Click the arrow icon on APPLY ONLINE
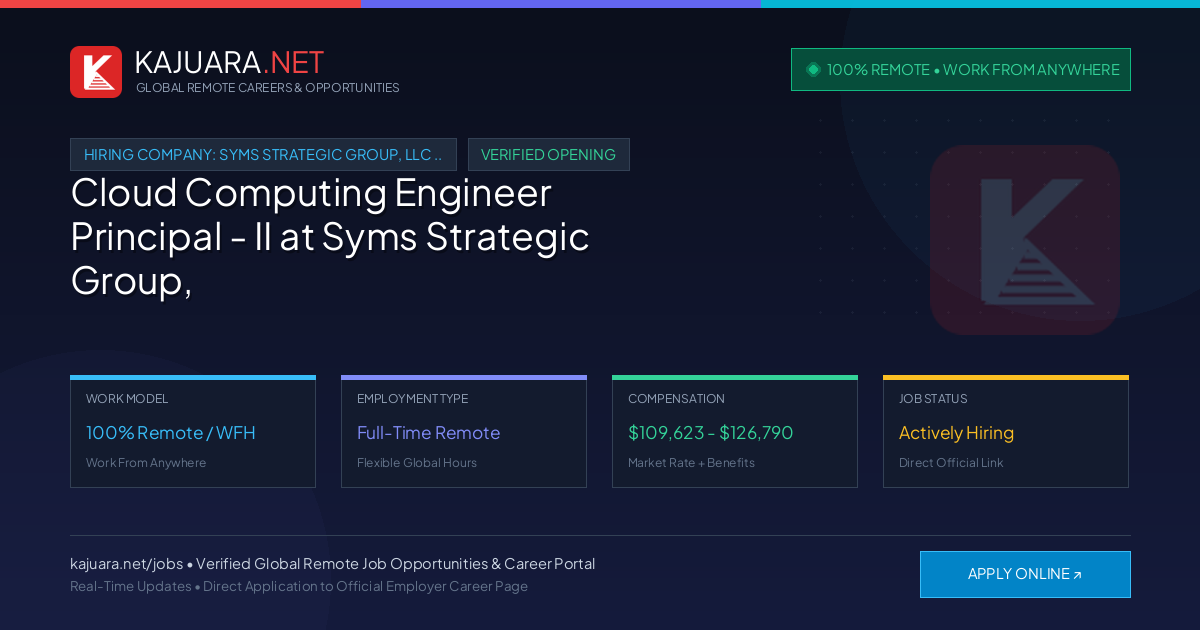The image size is (1200, 630). pyautogui.click(x=1077, y=575)
